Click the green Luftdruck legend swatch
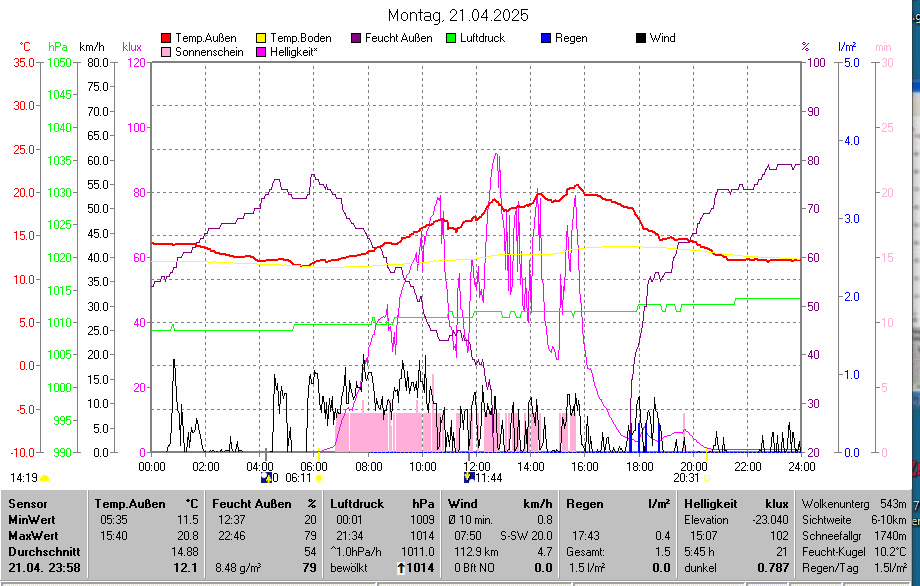 pos(451,38)
